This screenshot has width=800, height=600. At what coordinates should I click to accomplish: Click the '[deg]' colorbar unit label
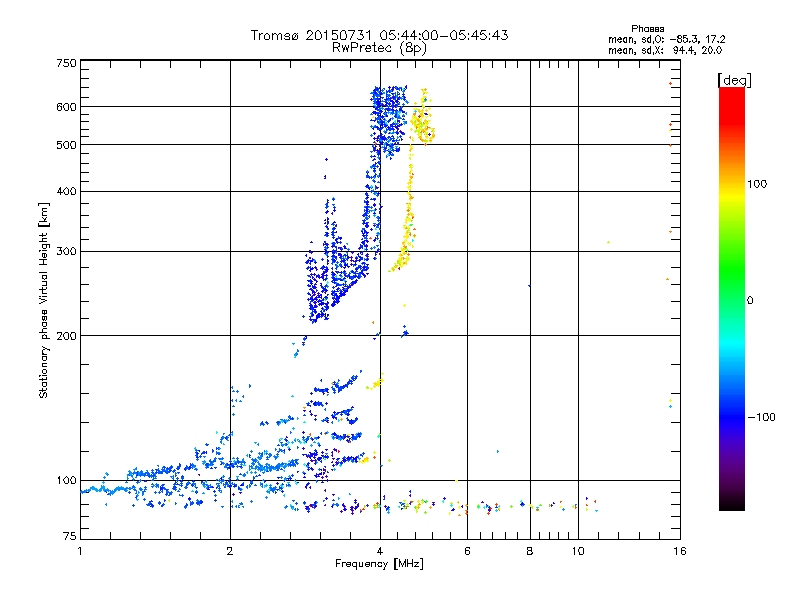click(x=734, y=80)
